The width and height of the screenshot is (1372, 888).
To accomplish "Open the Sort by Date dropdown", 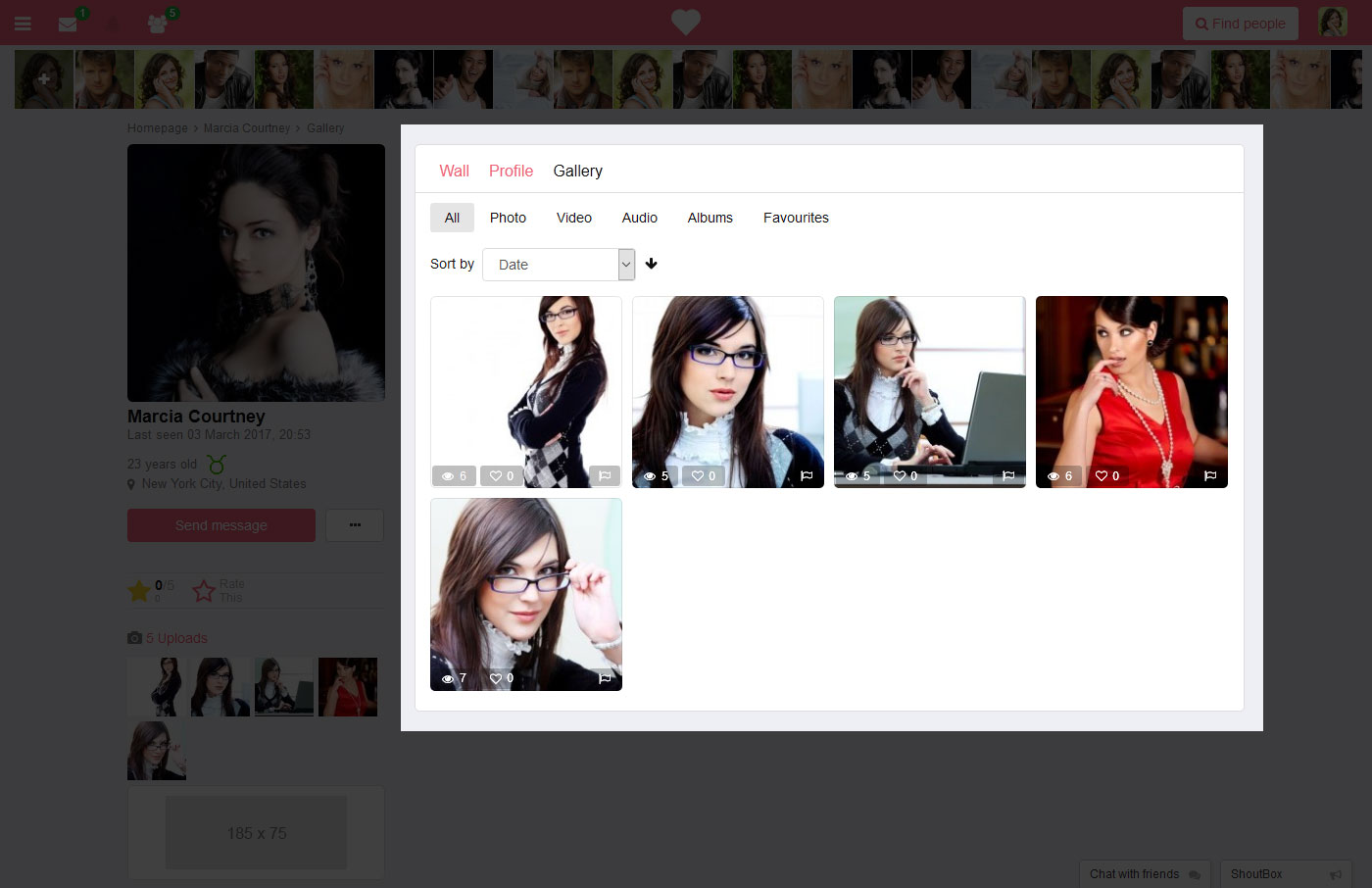I will point(559,265).
